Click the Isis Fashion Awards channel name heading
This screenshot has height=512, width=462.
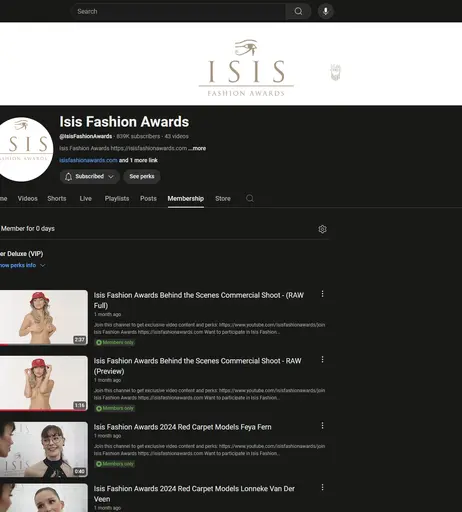tap(124, 122)
